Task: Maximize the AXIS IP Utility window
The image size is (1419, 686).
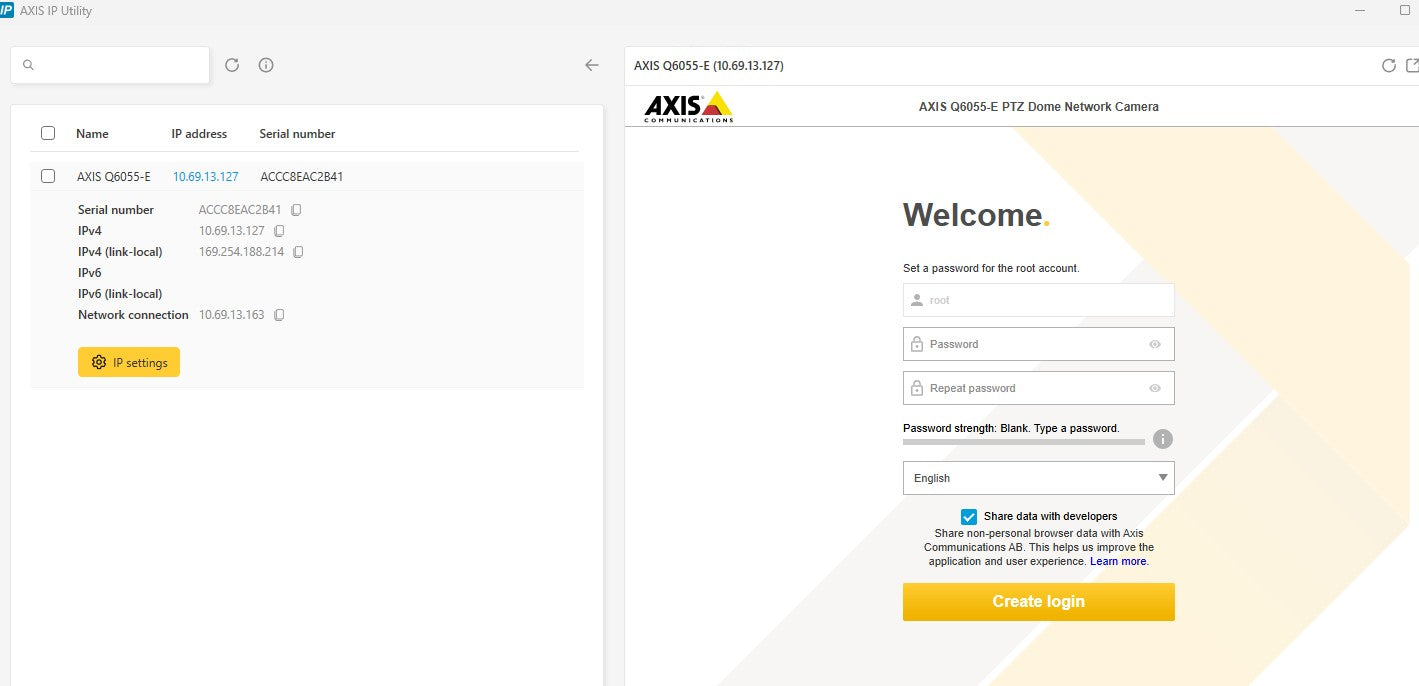Action: [x=1405, y=10]
